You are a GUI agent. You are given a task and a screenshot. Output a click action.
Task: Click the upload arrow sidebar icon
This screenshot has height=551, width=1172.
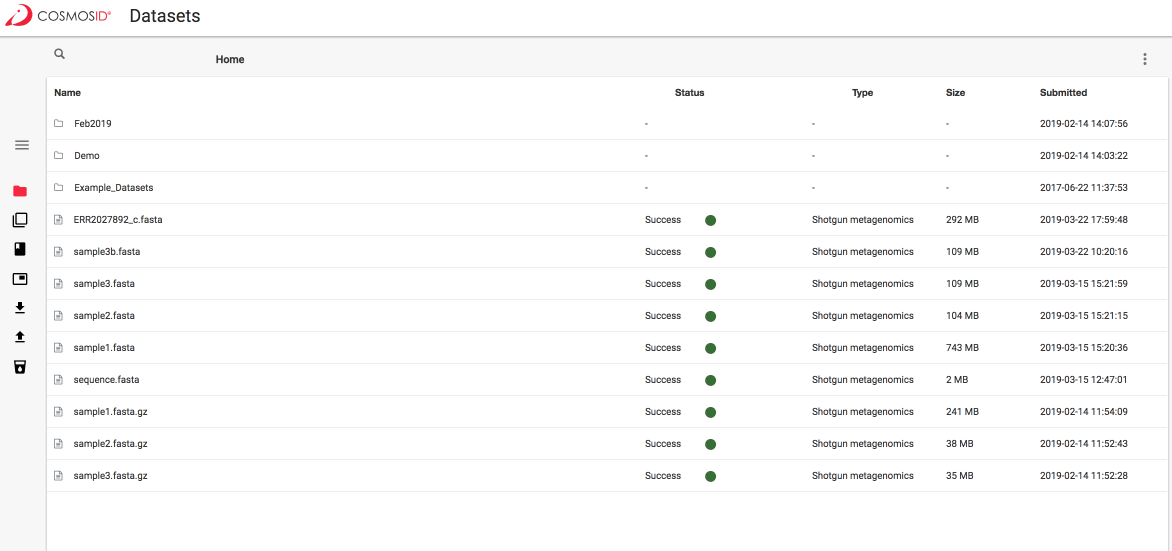click(20, 337)
